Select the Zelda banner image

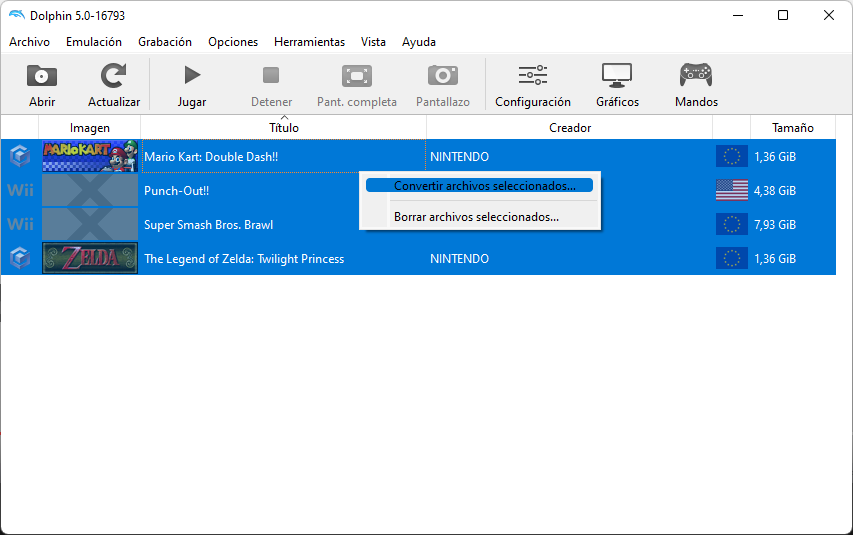point(90,258)
